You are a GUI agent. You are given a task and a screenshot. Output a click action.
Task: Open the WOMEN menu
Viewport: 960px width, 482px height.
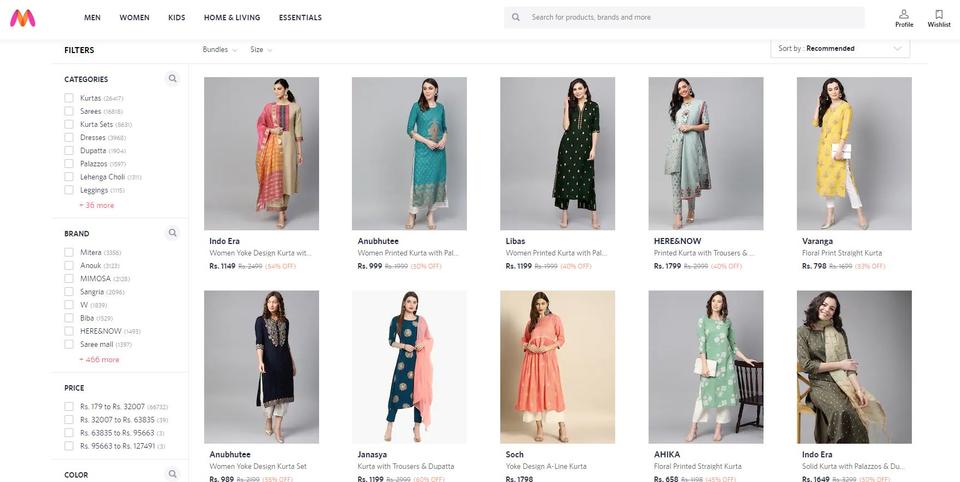click(x=134, y=17)
